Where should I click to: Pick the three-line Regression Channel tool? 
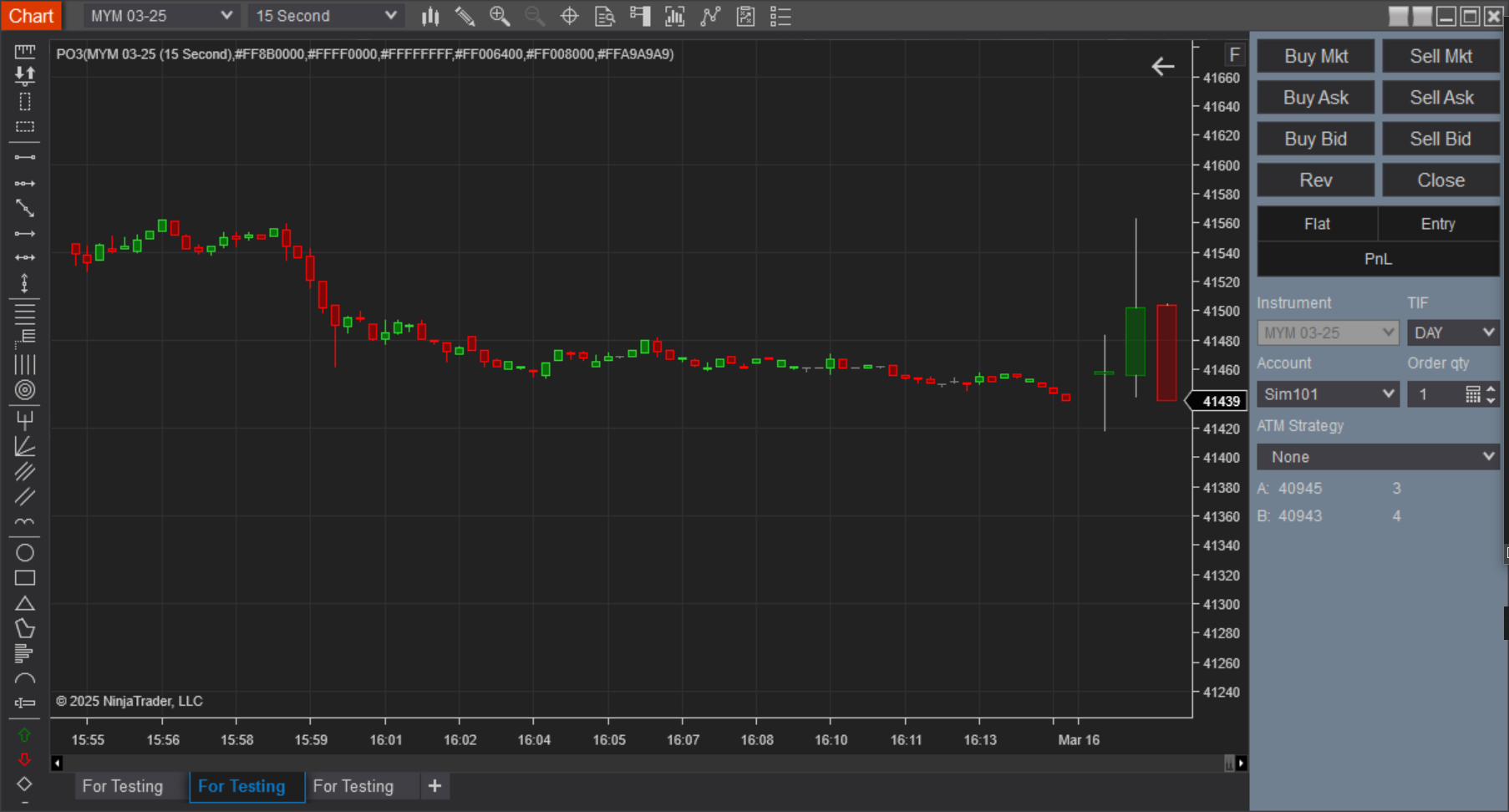pos(25,472)
